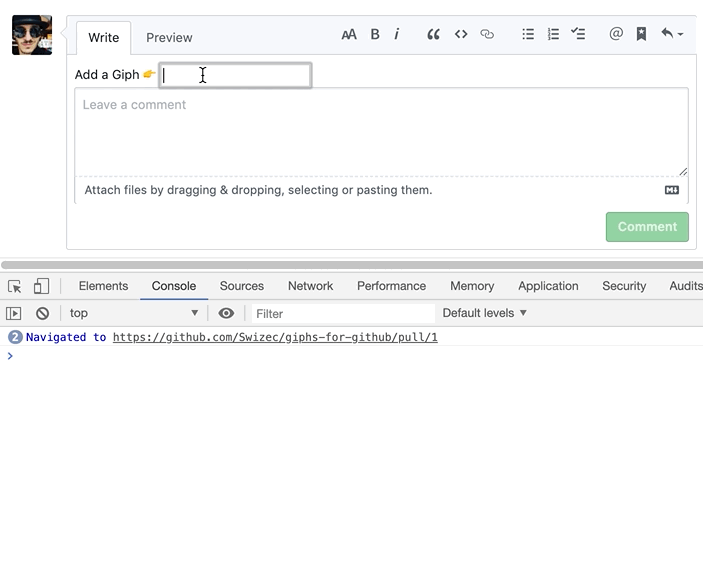Screen dimensions: 703x576
Task: Insert a bulleted list
Action: click(x=528, y=34)
